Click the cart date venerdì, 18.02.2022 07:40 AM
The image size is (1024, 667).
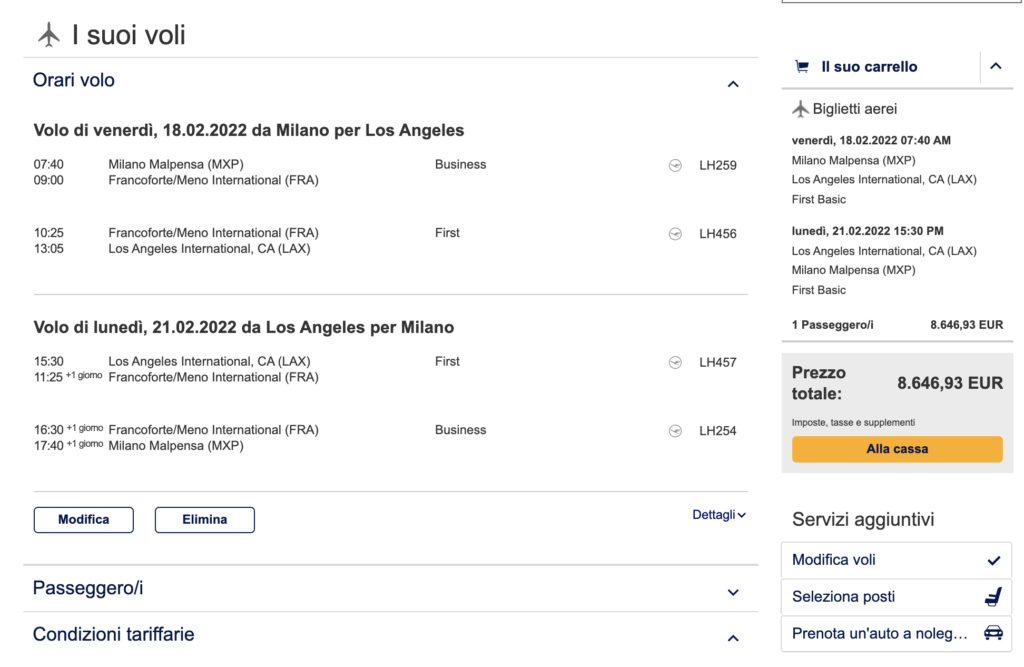[x=871, y=140]
